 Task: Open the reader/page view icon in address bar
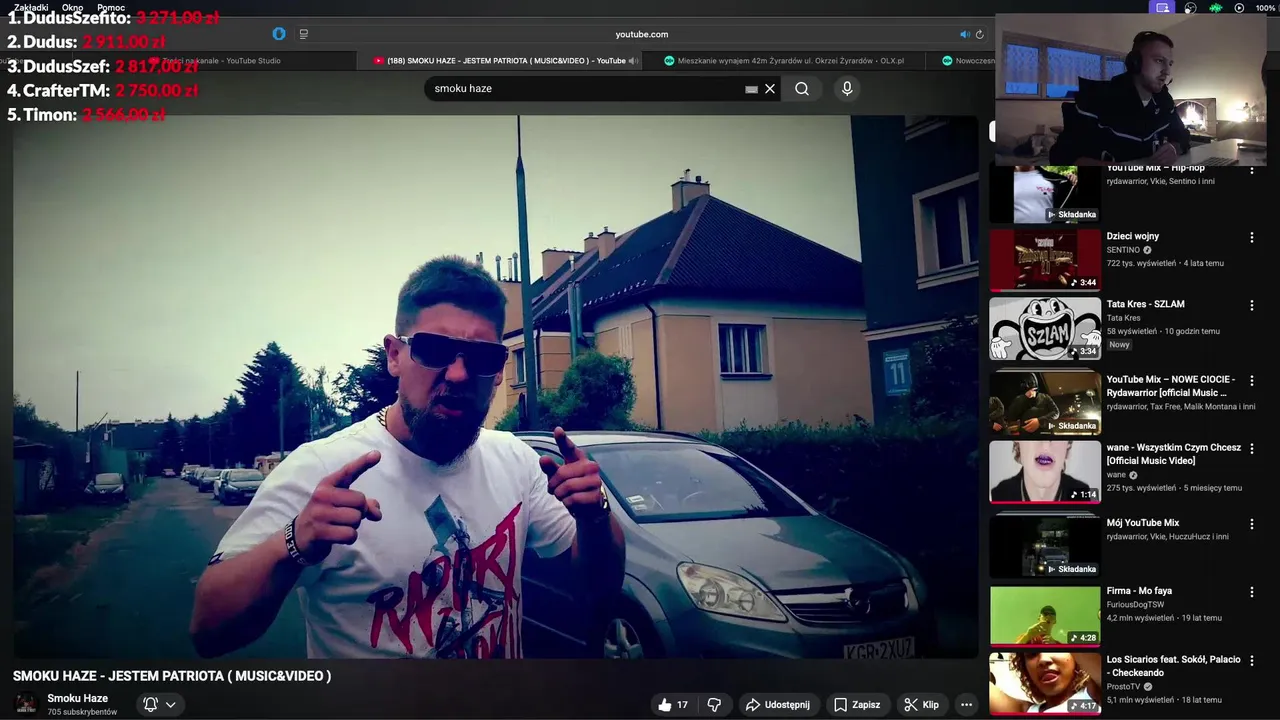pyautogui.click(x=304, y=34)
